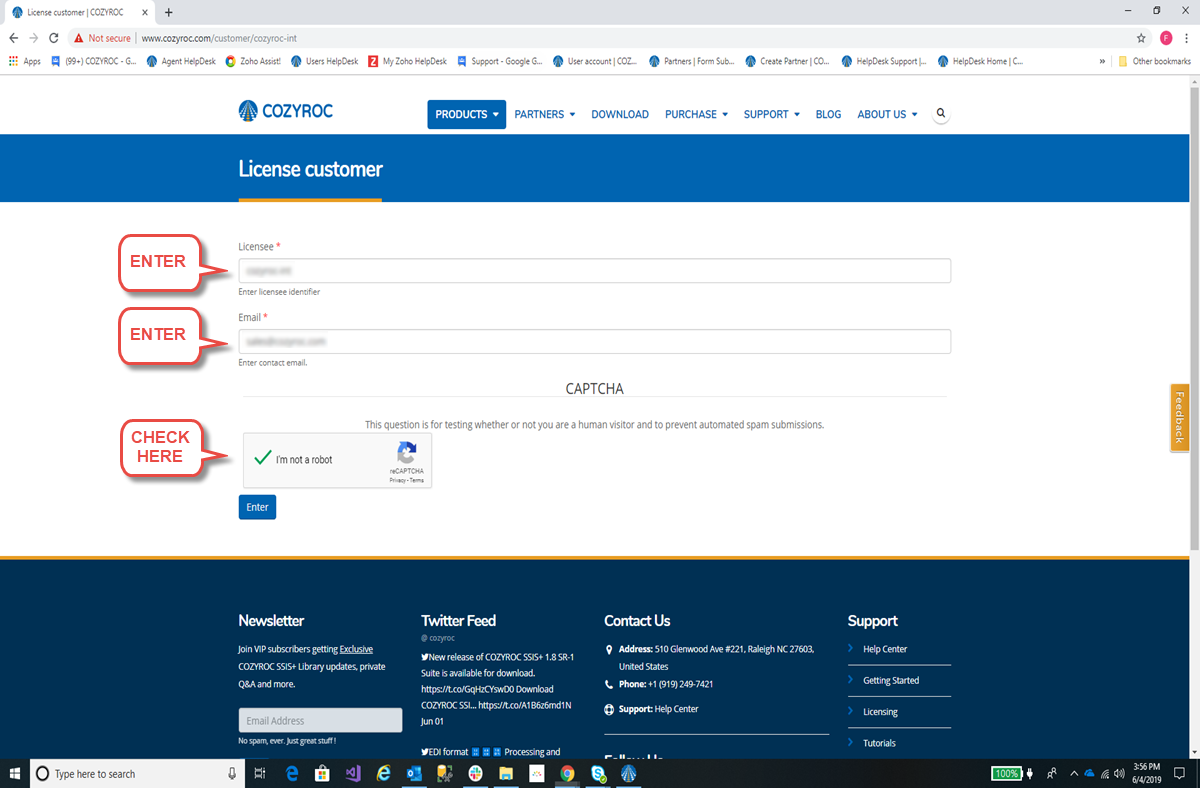Click the browser back arrow
Viewport: 1200px width, 788px height.
click(13, 38)
